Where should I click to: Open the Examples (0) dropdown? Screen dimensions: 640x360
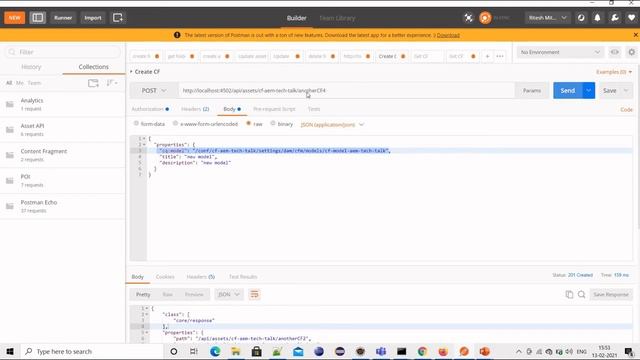(x=614, y=72)
